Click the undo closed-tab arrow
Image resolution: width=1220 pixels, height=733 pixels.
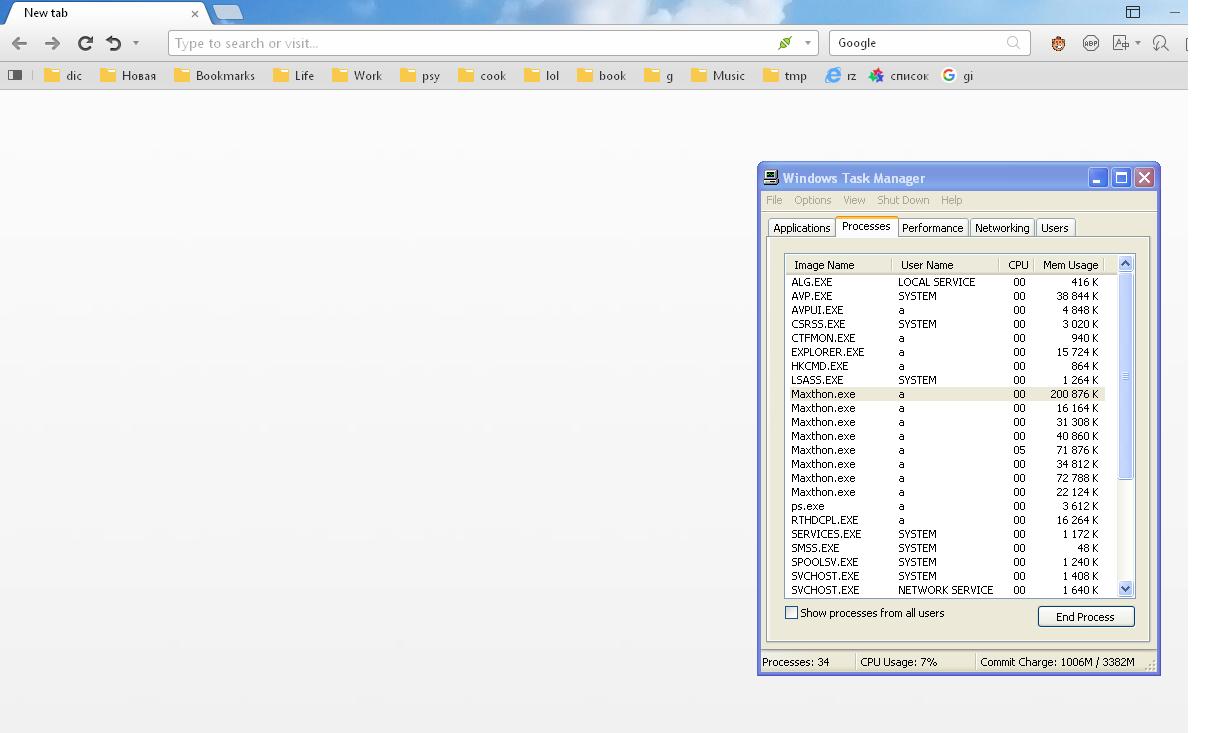point(114,43)
